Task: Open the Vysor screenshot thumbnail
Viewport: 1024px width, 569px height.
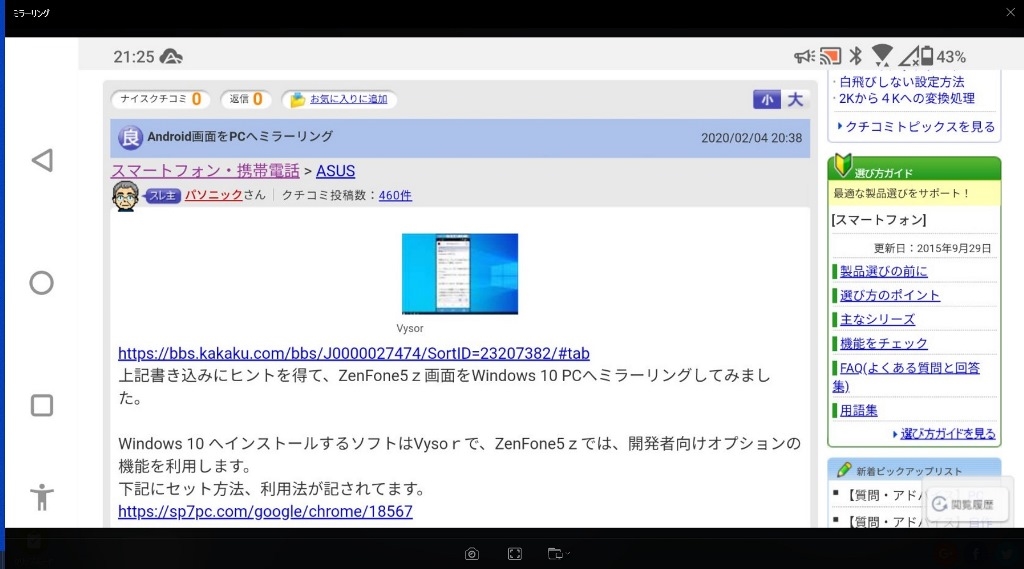Action: [x=460, y=274]
